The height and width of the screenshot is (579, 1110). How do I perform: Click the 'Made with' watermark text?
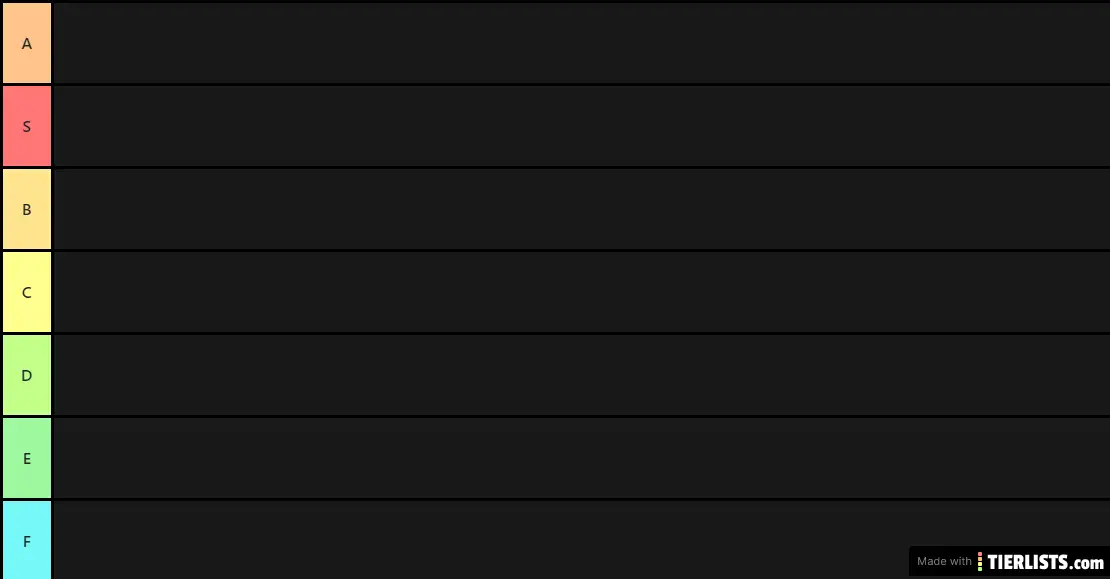point(944,561)
